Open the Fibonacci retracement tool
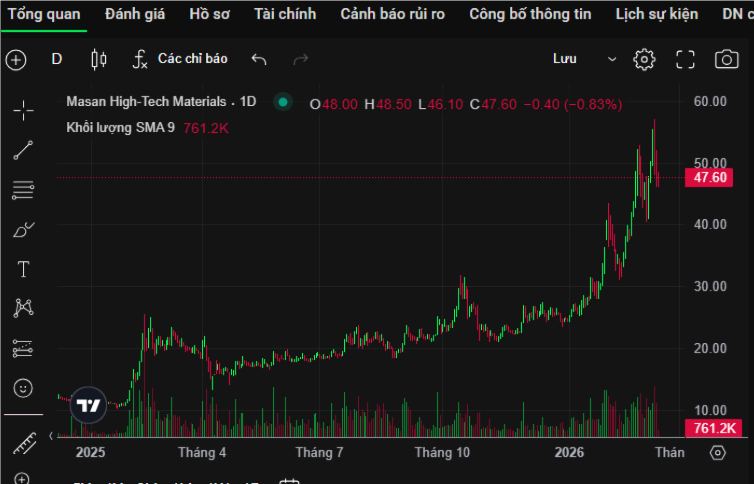The height and width of the screenshot is (484, 754). pos(23,190)
